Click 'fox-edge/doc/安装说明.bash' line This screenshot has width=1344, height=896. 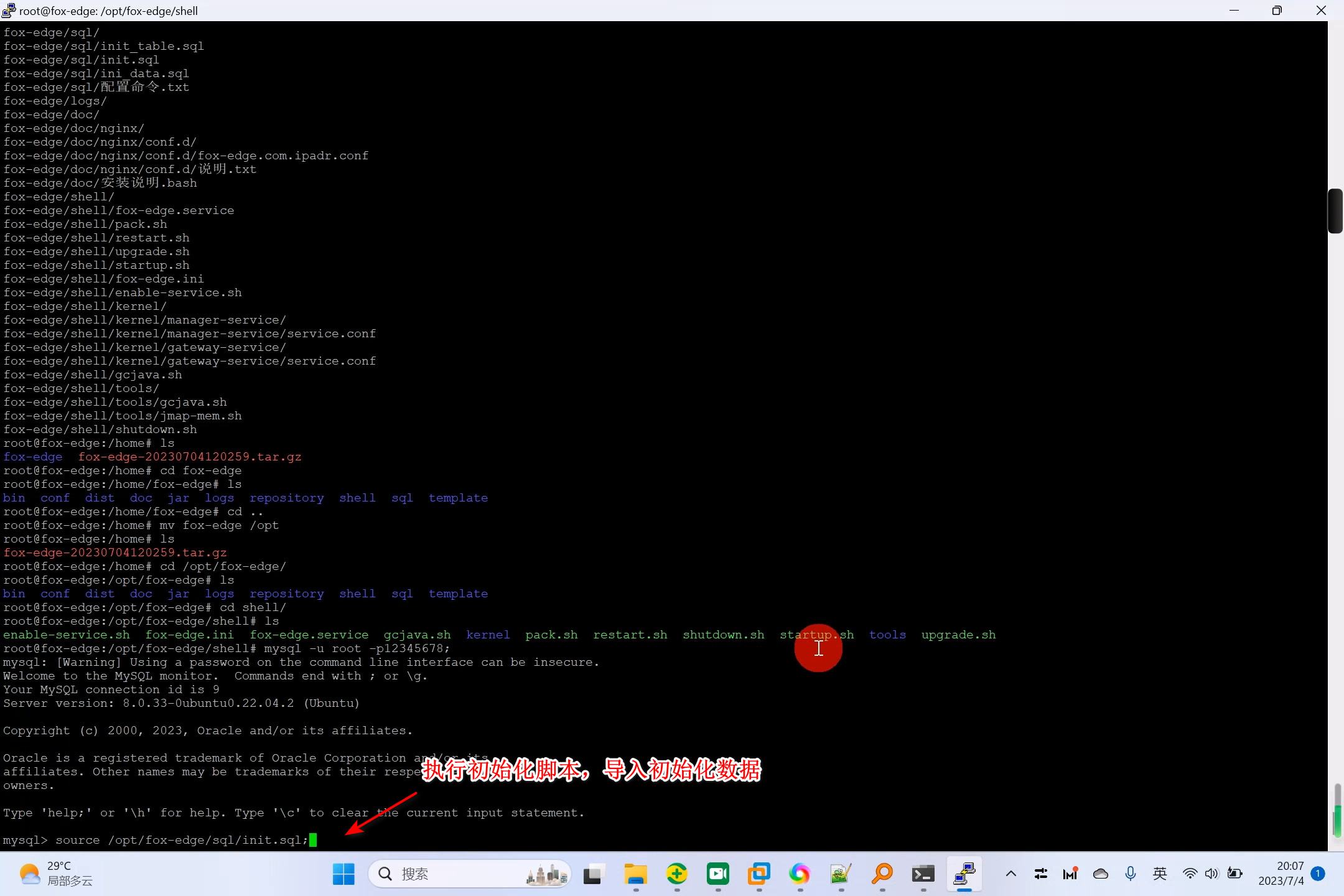click(100, 183)
